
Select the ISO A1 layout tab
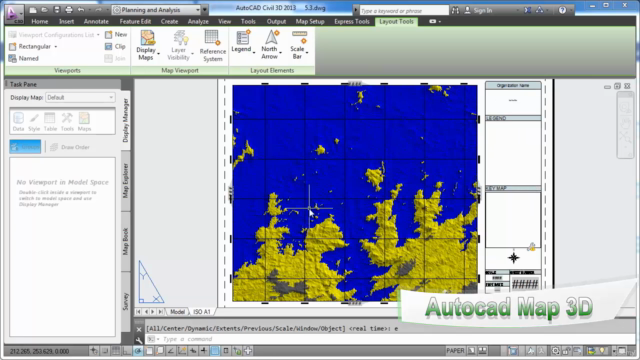point(202,311)
